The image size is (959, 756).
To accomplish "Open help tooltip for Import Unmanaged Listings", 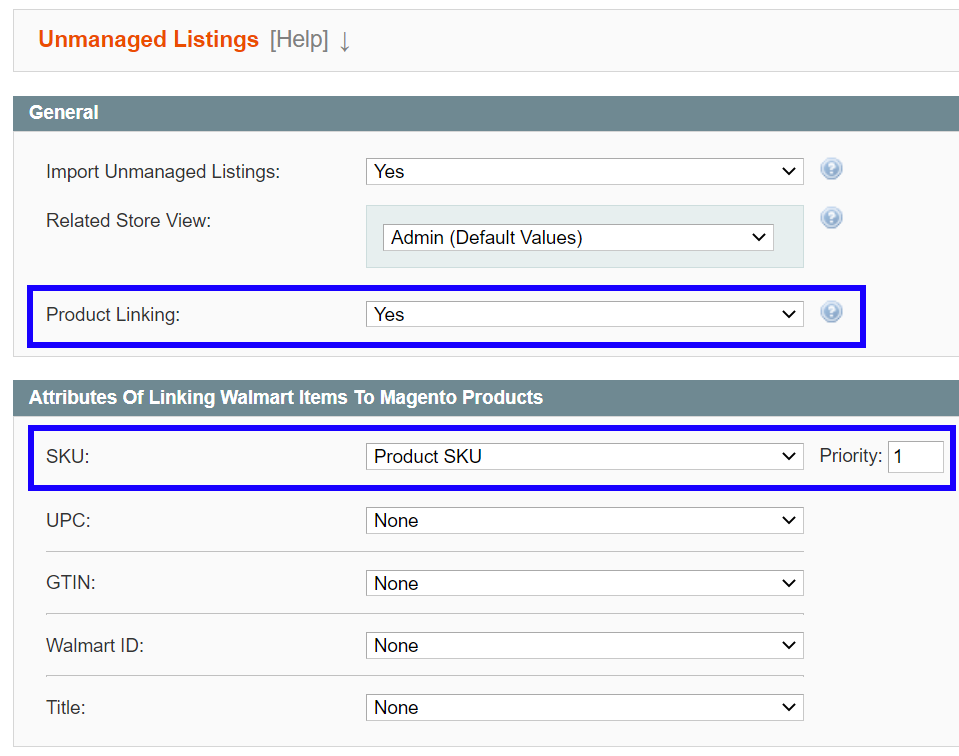I will point(831,168).
